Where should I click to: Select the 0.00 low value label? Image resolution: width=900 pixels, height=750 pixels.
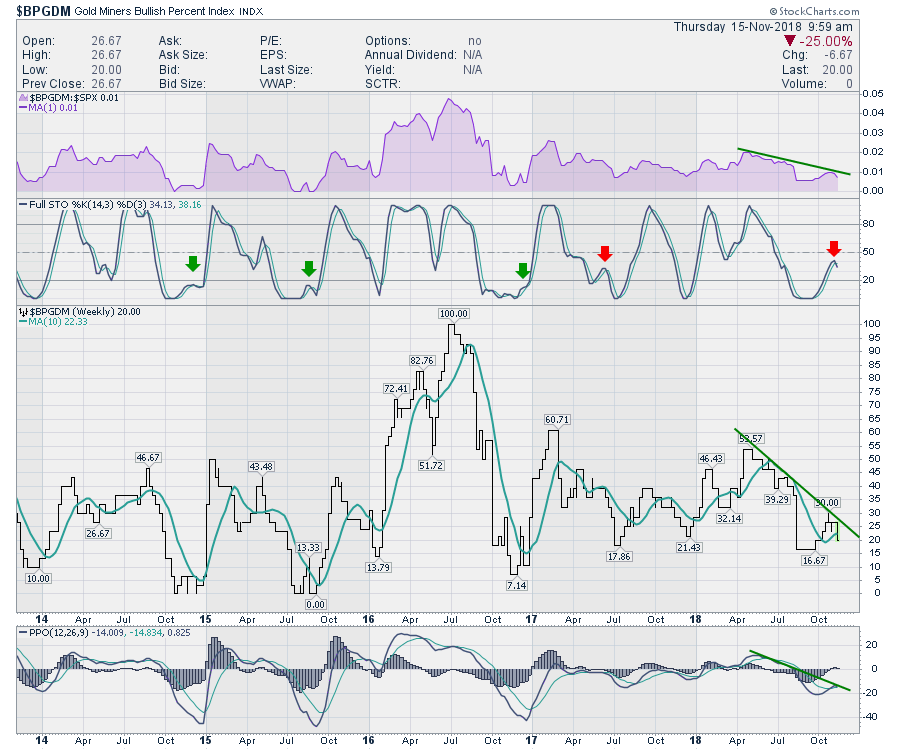316,604
